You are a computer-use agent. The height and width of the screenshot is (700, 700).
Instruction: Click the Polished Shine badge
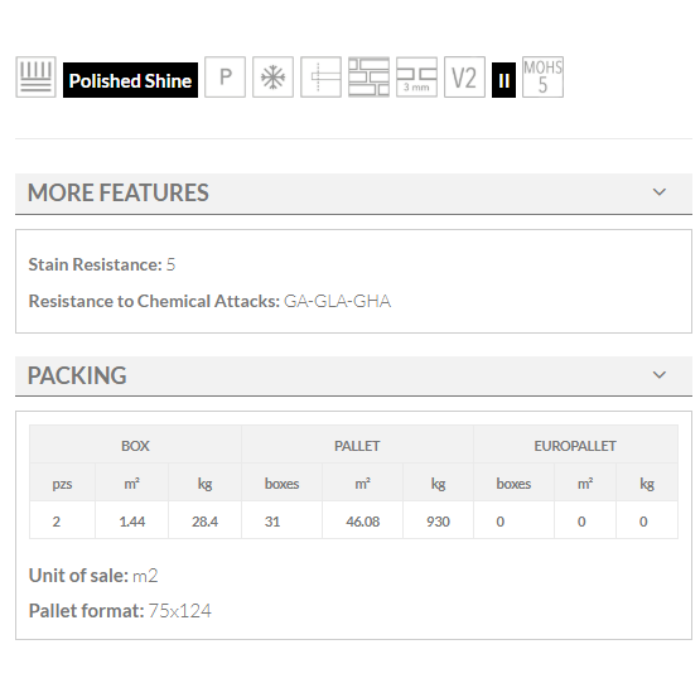pyautogui.click(x=130, y=80)
